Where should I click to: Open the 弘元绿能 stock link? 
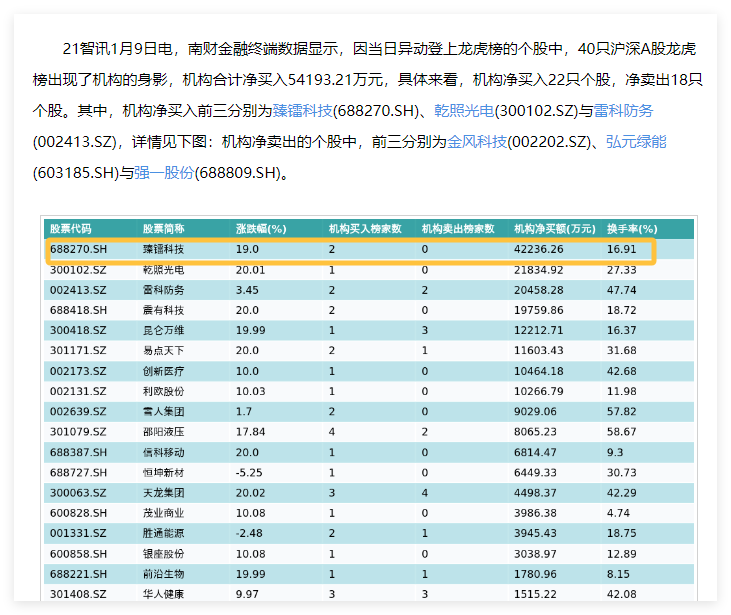pyautogui.click(x=636, y=141)
